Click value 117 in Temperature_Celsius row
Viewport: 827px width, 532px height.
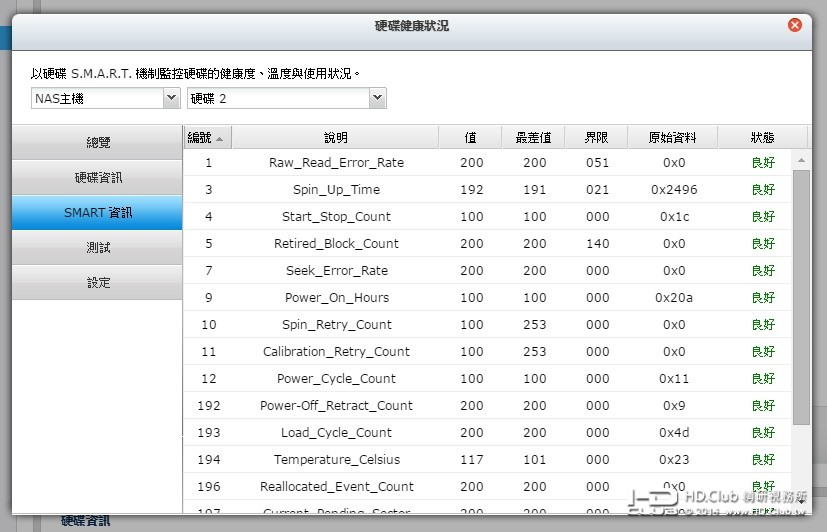472,459
